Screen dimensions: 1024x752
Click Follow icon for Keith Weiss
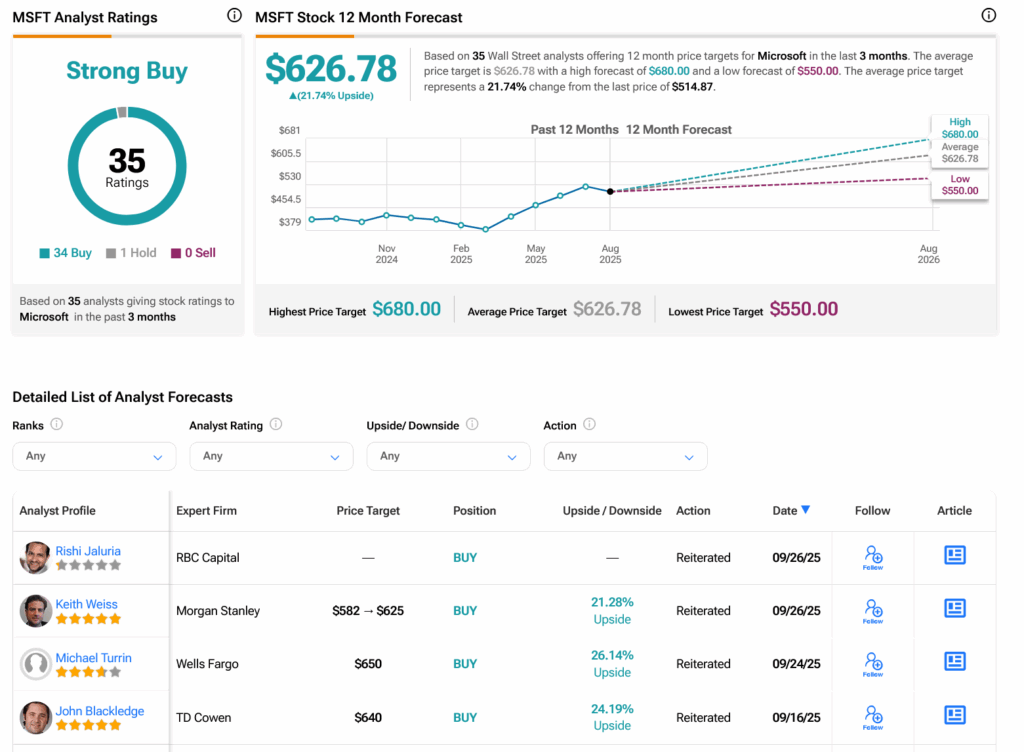pos(873,610)
